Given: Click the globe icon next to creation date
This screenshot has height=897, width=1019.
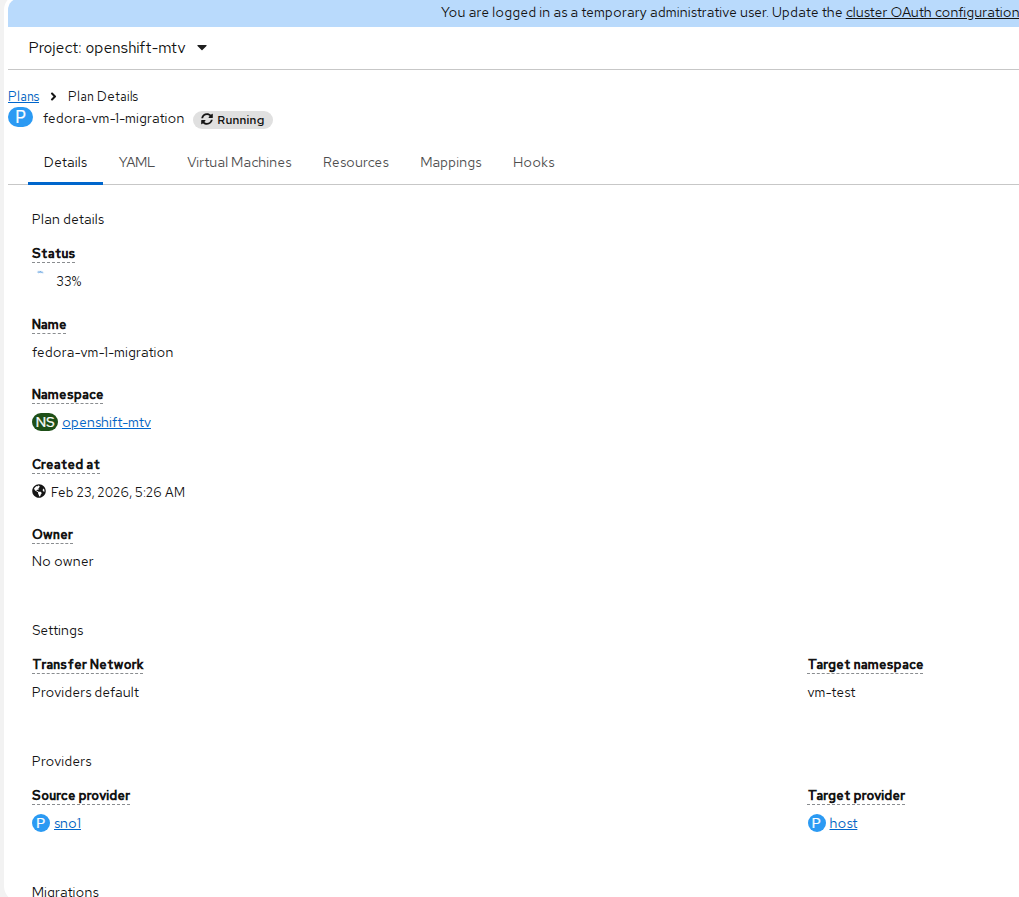Looking at the screenshot, I should click(39, 492).
